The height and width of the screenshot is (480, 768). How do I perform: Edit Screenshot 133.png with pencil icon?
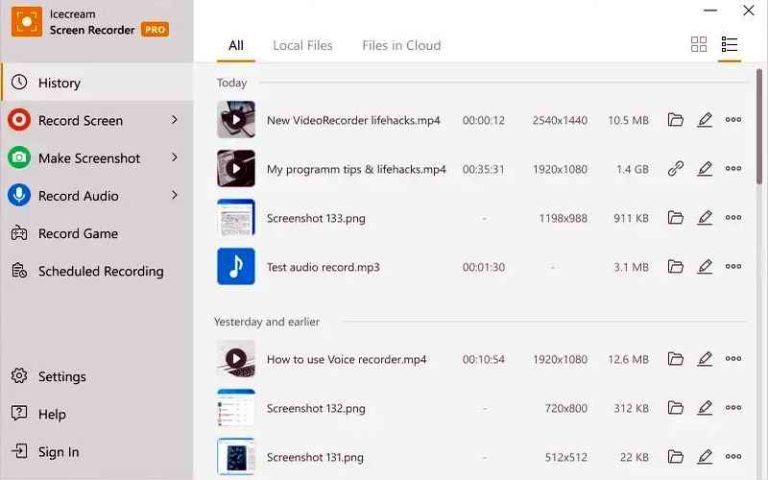tap(705, 217)
